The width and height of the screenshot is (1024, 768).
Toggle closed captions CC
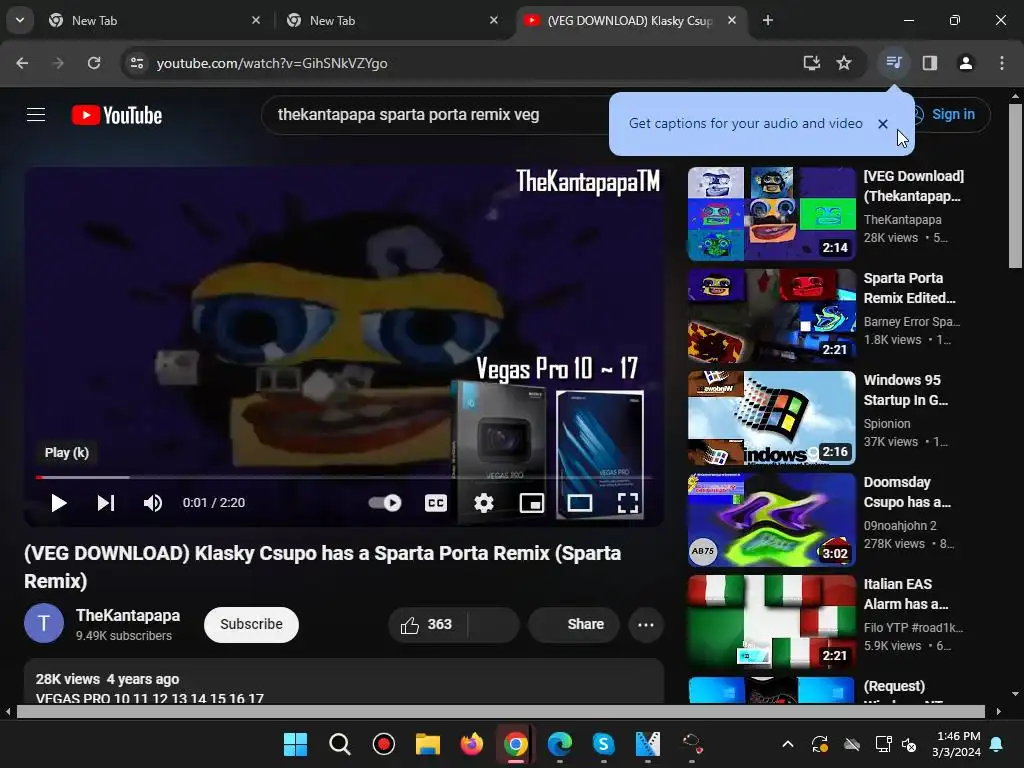tap(436, 503)
